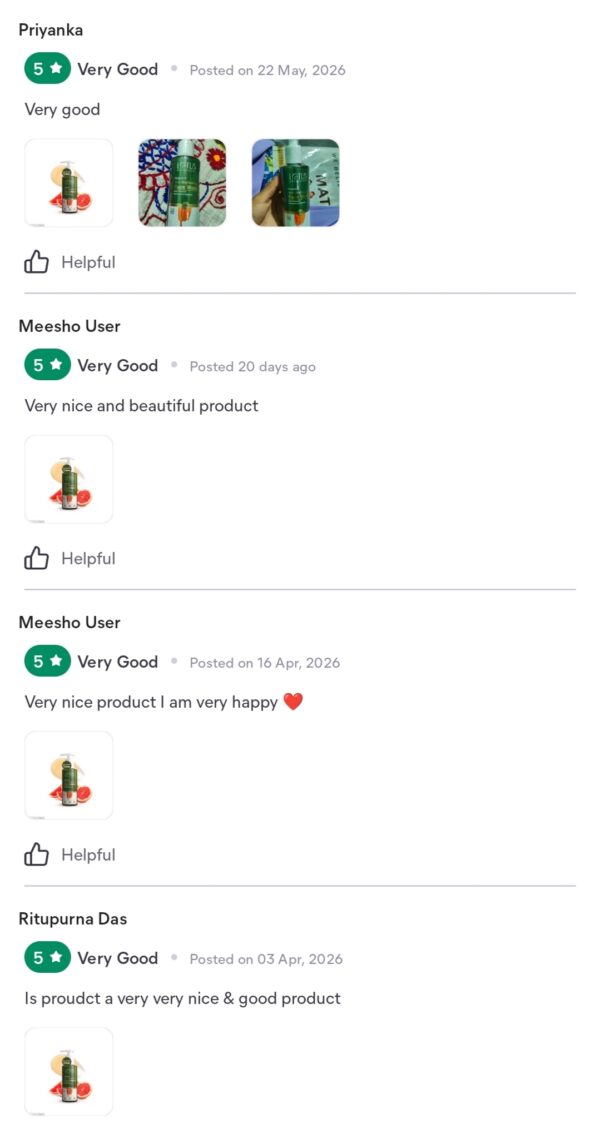Image resolution: width=600 pixels, height=1138 pixels.
Task: Click reviewer name Ritupurna Das
Action: coord(73,919)
